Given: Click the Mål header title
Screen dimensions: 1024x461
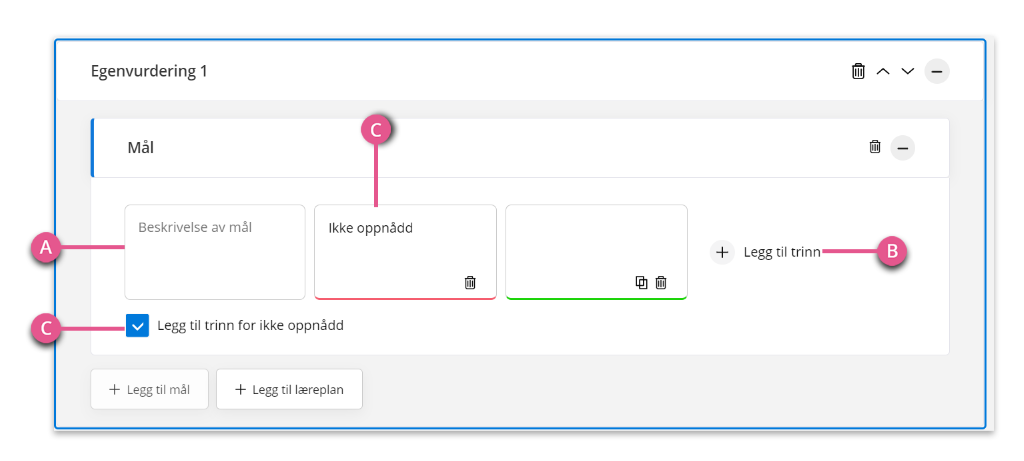Looking at the screenshot, I should pyautogui.click(x=140, y=148).
